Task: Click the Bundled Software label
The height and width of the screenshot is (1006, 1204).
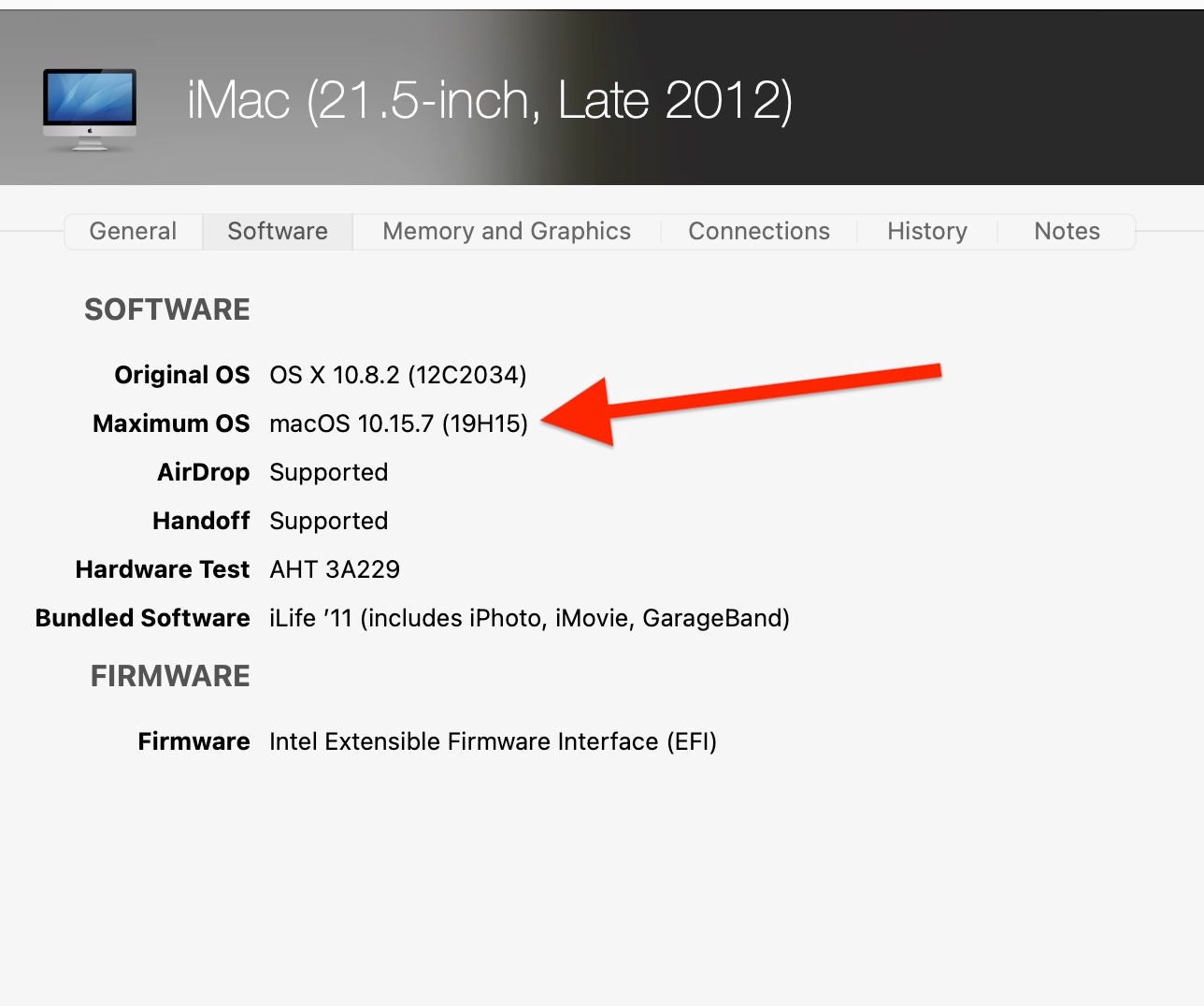Action: 143,618
